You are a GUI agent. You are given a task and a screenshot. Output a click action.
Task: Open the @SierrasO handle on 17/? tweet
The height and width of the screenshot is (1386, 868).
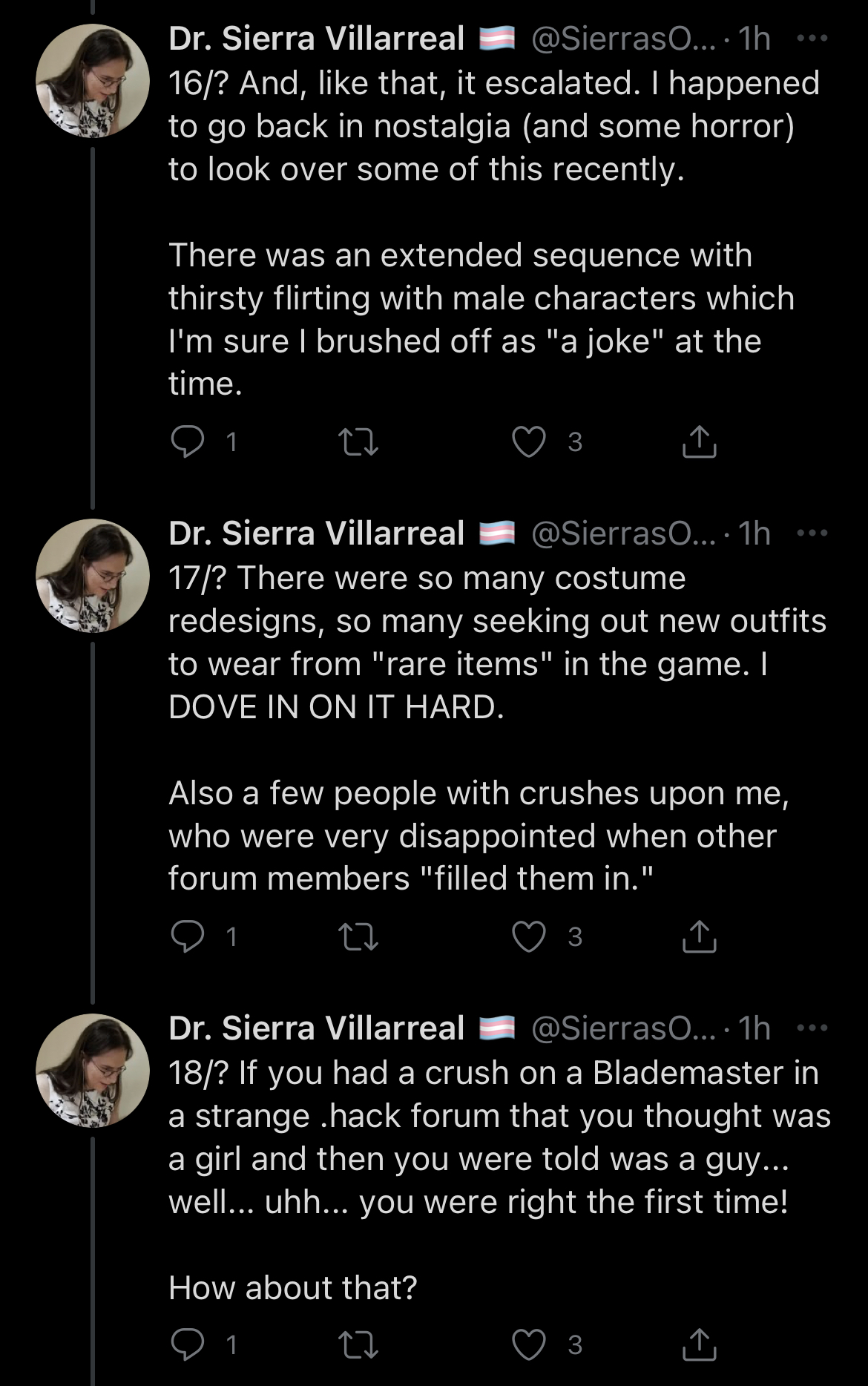click(x=623, y=533)
